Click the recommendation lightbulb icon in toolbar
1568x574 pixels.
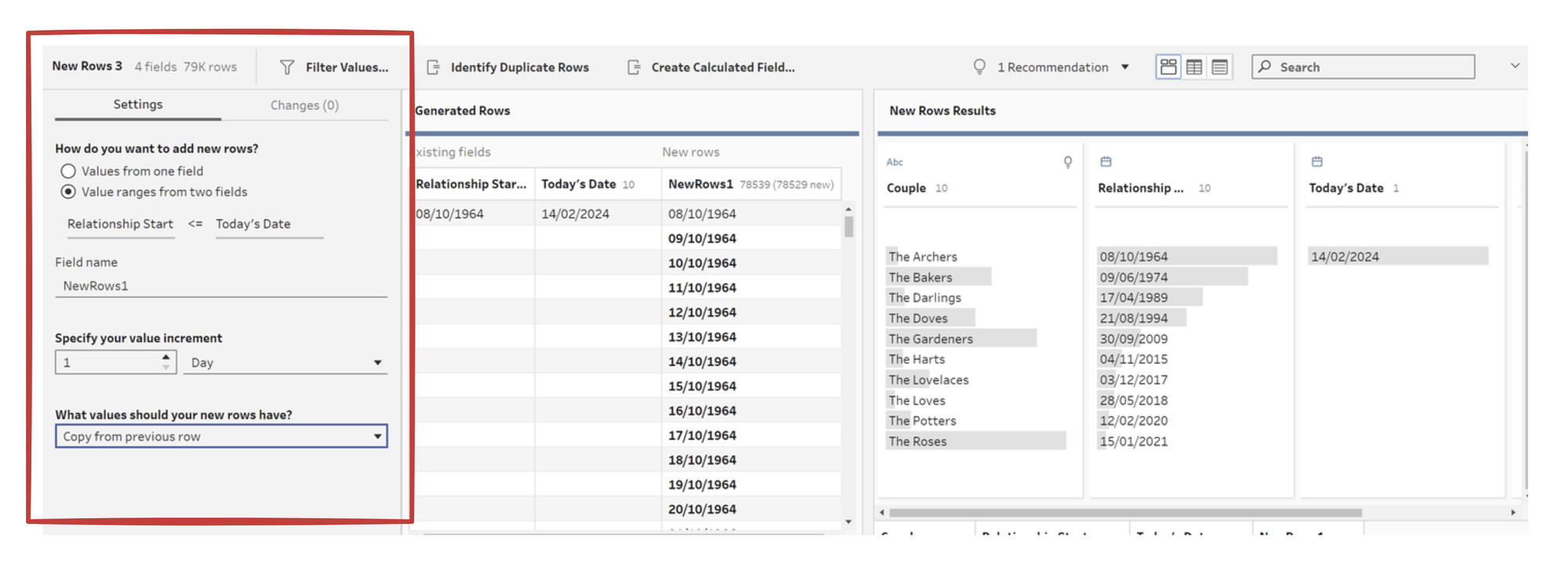coord(979,67)
